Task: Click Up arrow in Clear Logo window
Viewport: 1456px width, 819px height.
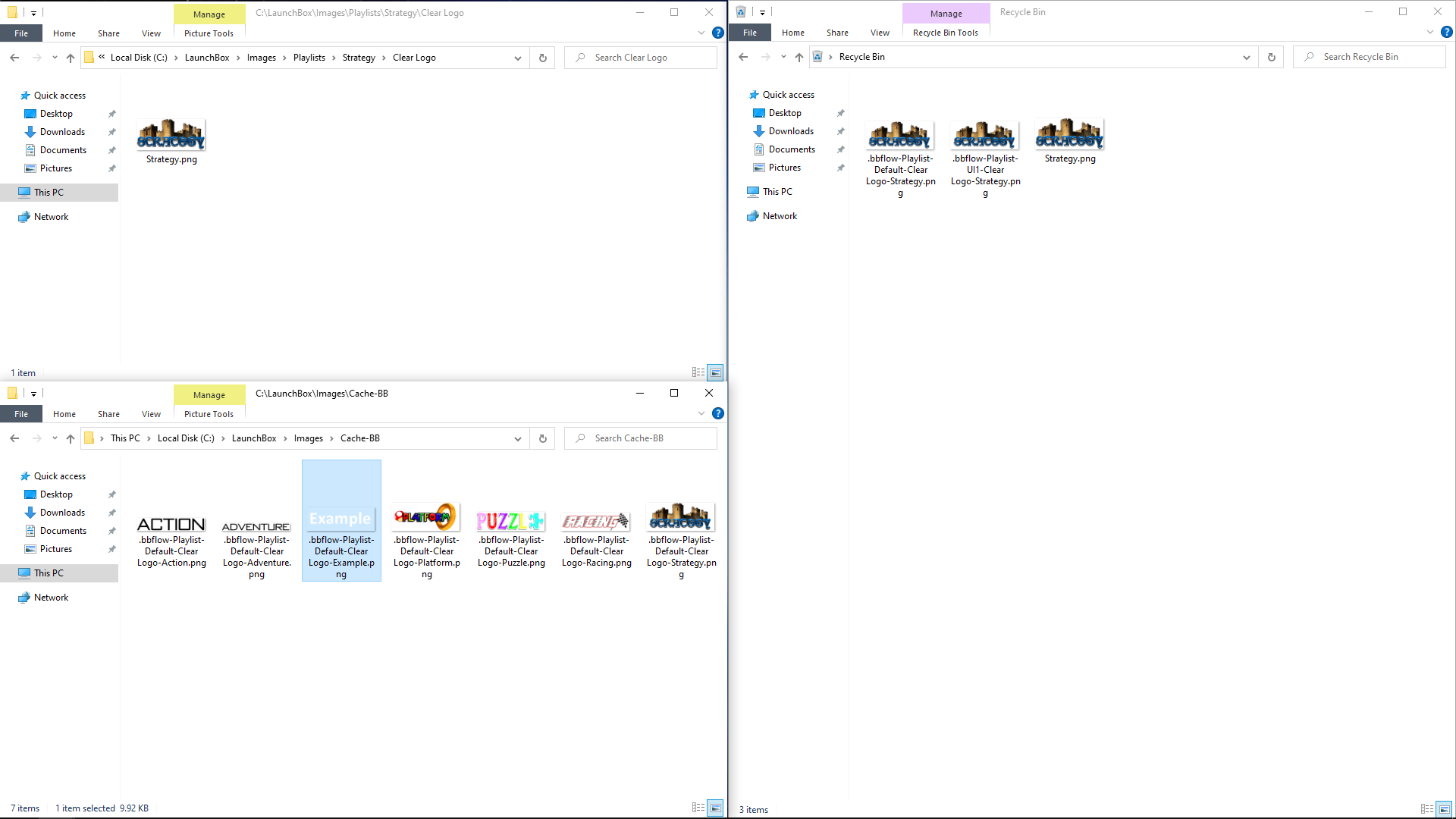Action: [x=71, y=58]
